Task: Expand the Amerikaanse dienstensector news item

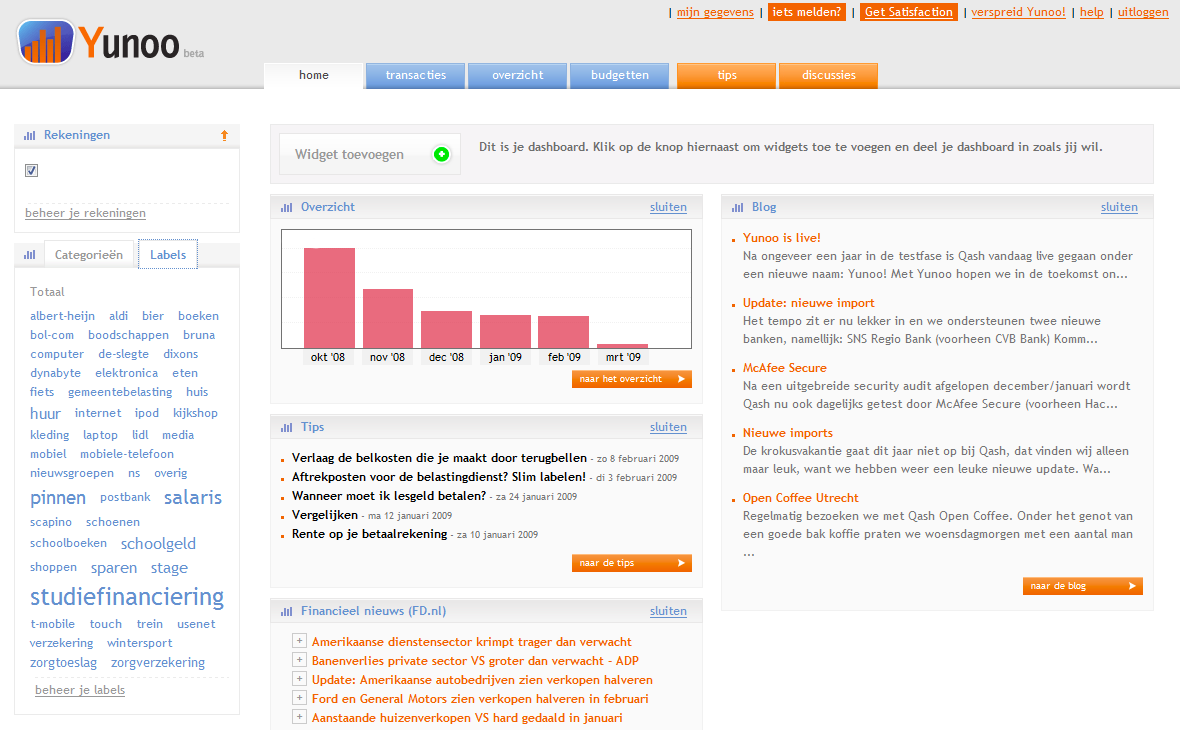Action: [298, 641]
